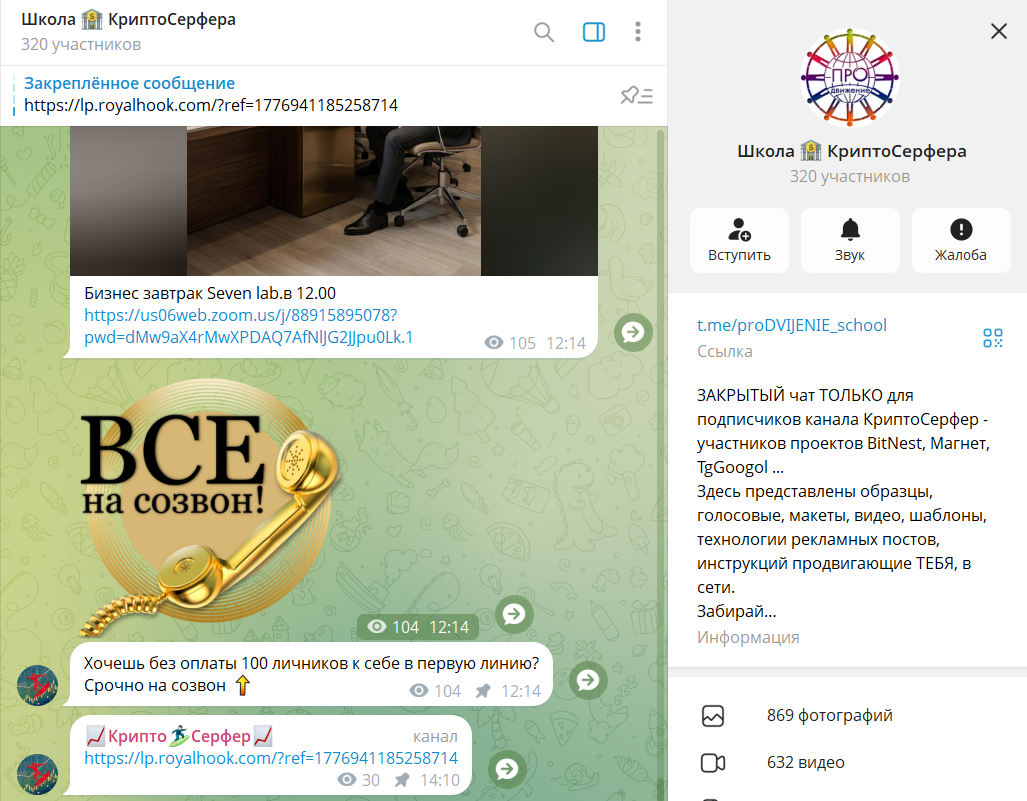
Task: Click the group description text ЗАКРЫТЫЙ чат
Action: pyautogui.click(x=844, y=503)
